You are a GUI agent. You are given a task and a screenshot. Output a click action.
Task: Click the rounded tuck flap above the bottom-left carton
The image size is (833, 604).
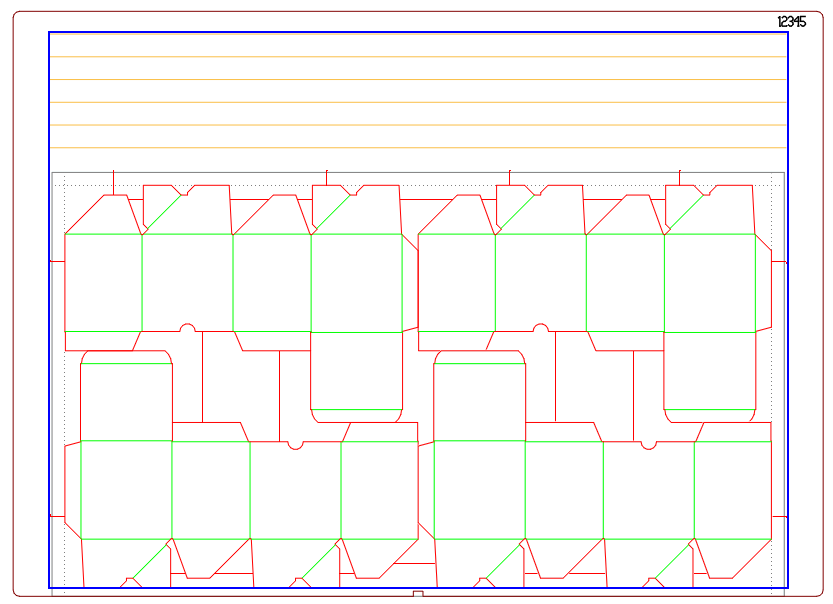coord(126,395)
